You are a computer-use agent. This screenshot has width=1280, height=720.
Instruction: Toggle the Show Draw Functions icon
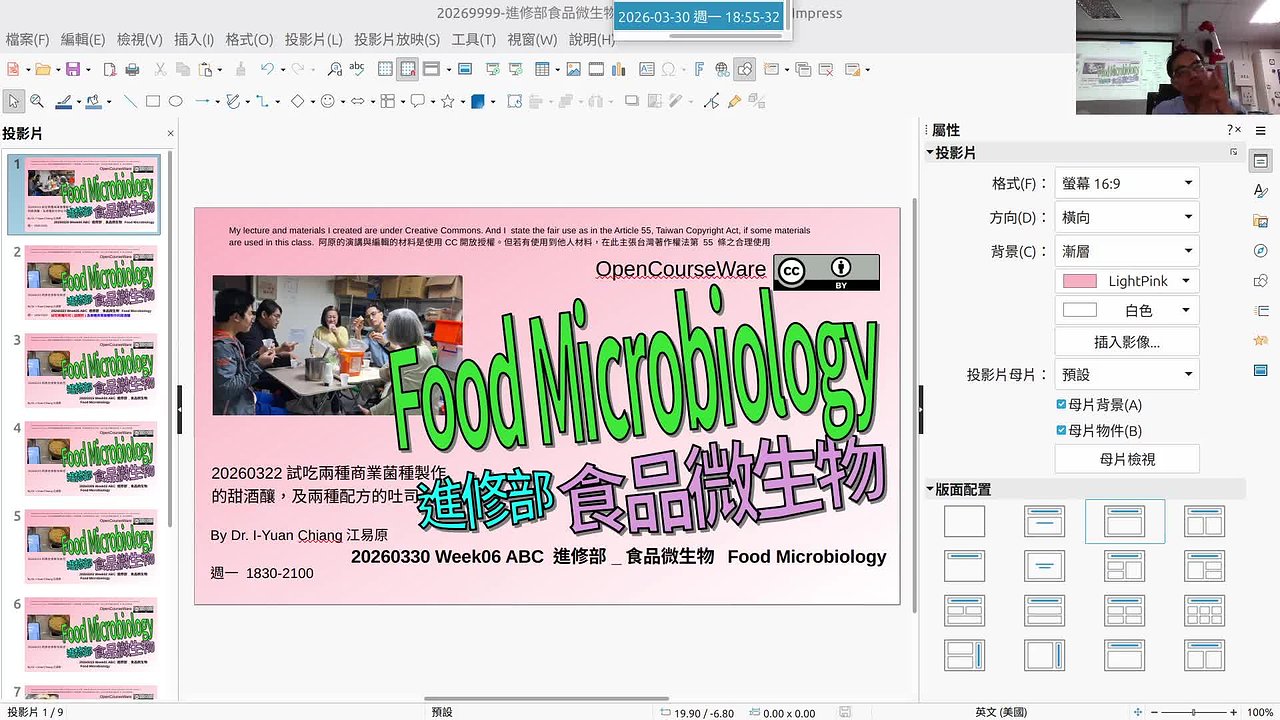[x=744, y=69]
